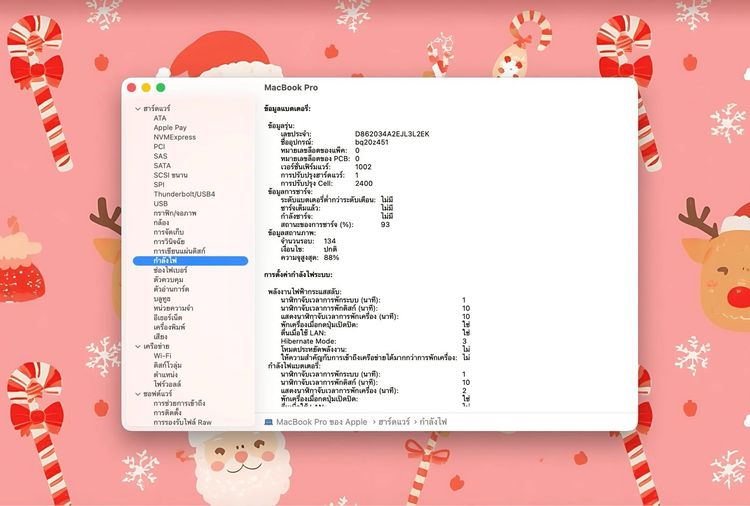
Task: Open เครื่องพิมพ์ in the sidebar
Action: [x=169, y=327]
